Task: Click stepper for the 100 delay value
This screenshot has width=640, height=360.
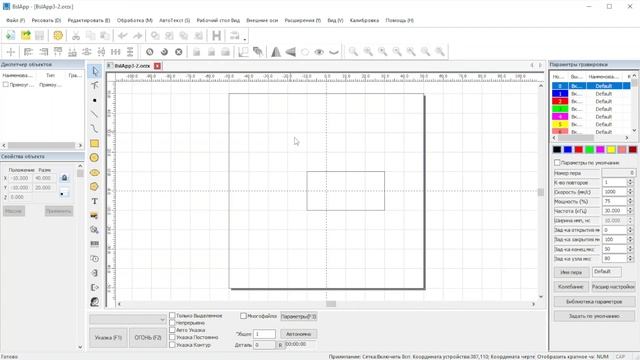Action: (x=630, y=240)
